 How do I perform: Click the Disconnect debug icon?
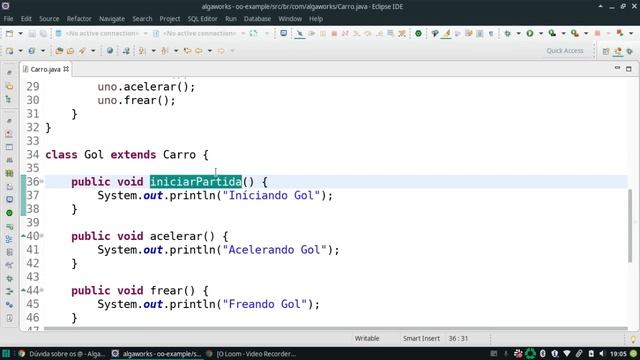point(345,33)
